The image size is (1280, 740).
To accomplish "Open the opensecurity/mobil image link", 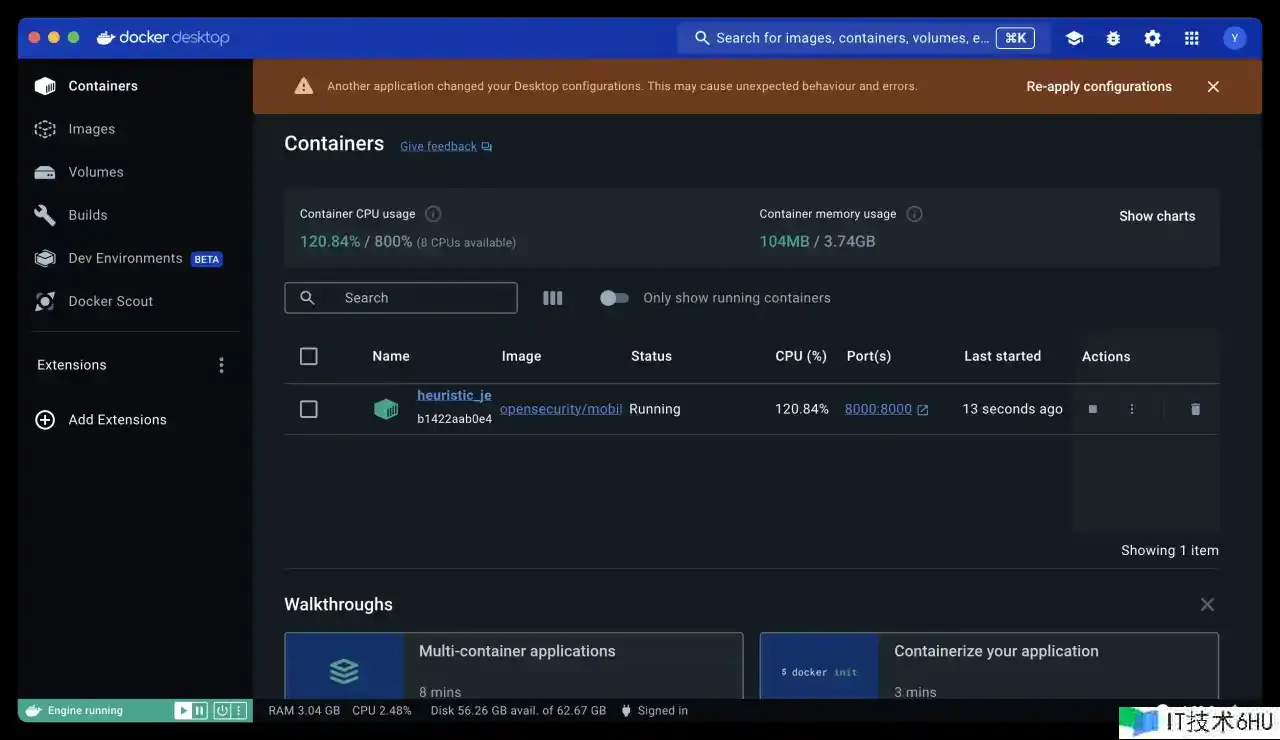I will [x=561, y=409].
